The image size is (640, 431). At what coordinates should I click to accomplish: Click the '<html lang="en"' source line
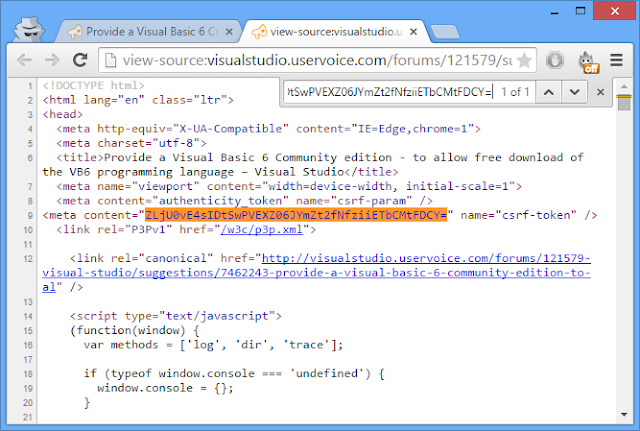pyautogui.click(x=138, y=100)
